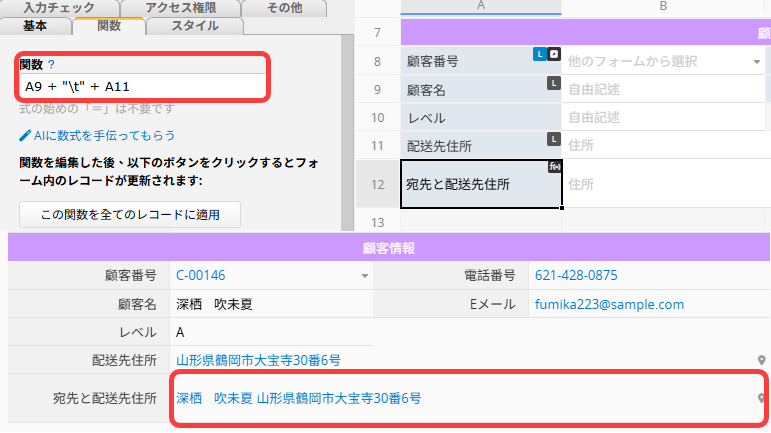
Task: Click the email fumika223@sample.com link
Action: click(x=609, y=304)
